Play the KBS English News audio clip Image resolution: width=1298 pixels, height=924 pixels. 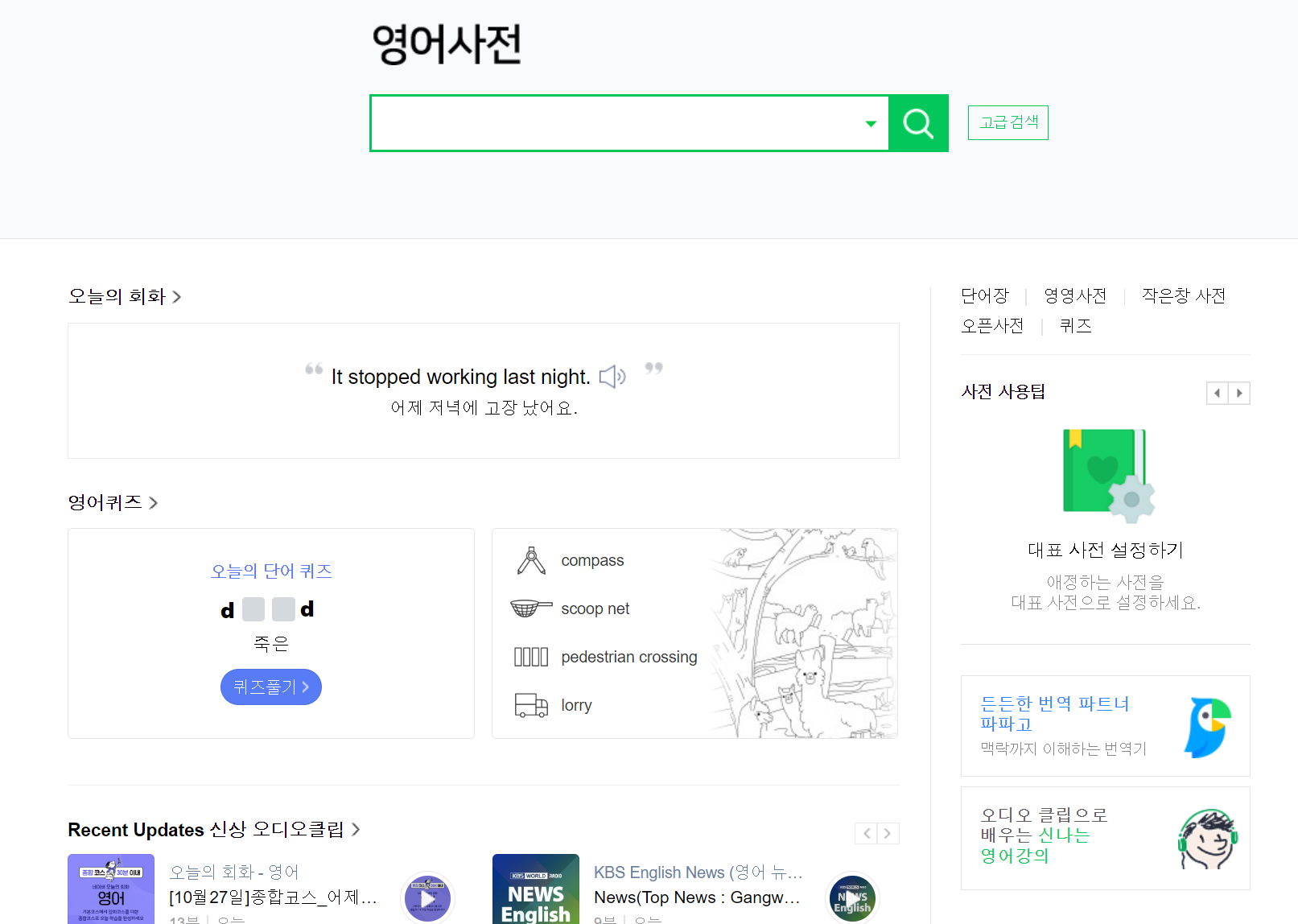click(x=852, y=897)
